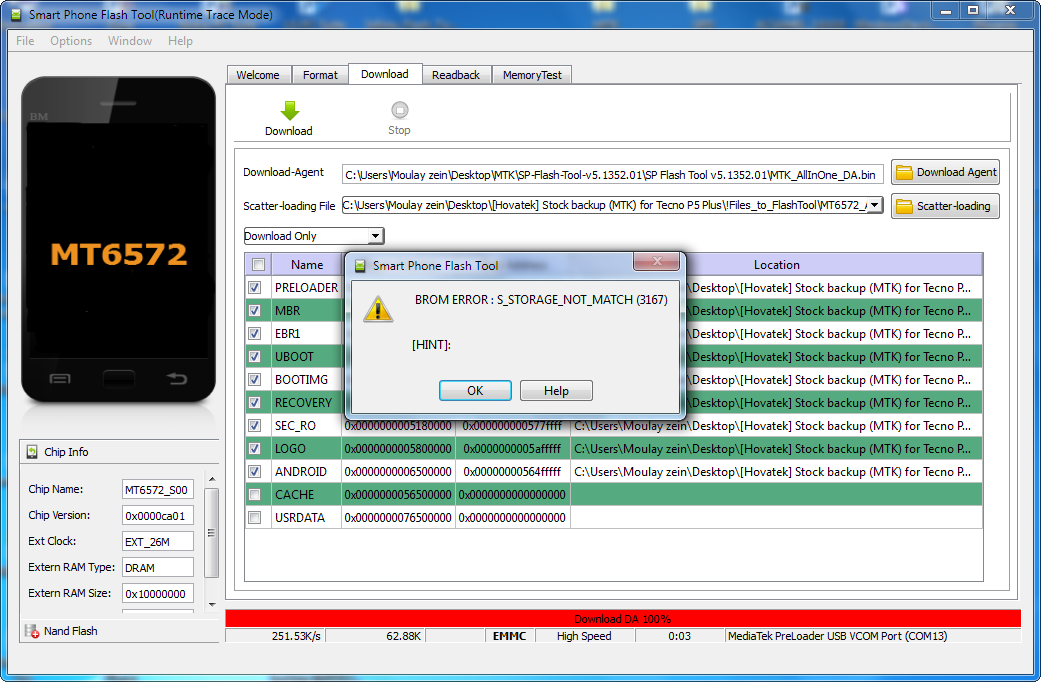This screenshot has width=1041, height=682.
Task: Click the Location column header
Action: coord(776,264)
